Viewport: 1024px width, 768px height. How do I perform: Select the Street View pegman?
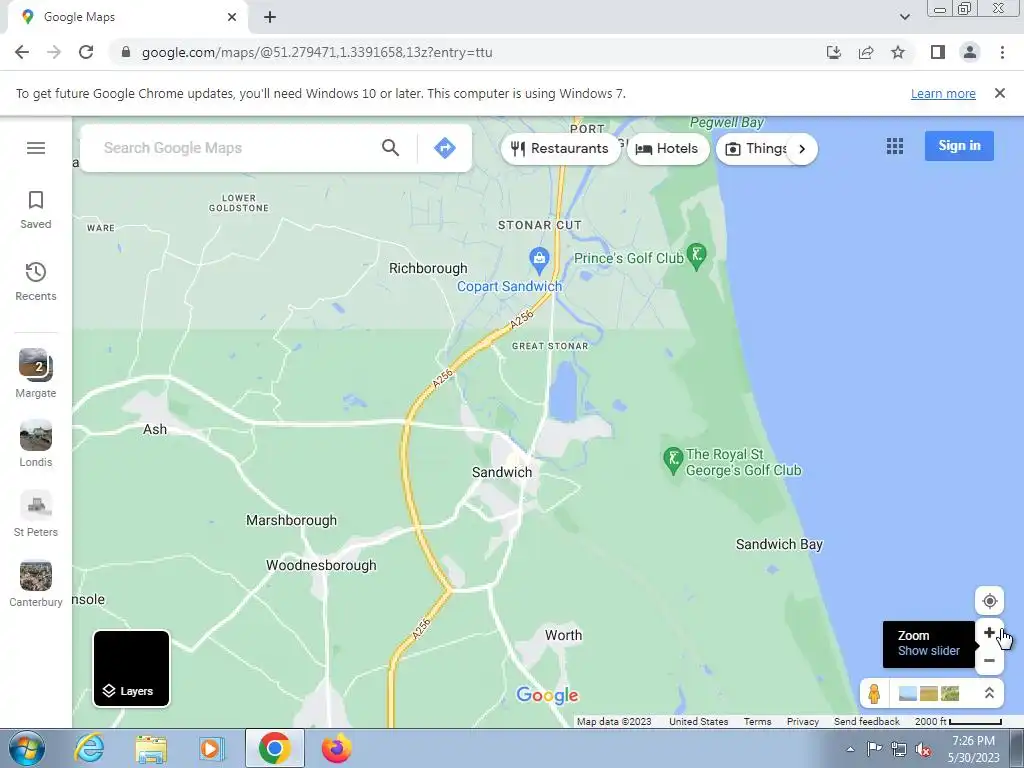point(874,693)
